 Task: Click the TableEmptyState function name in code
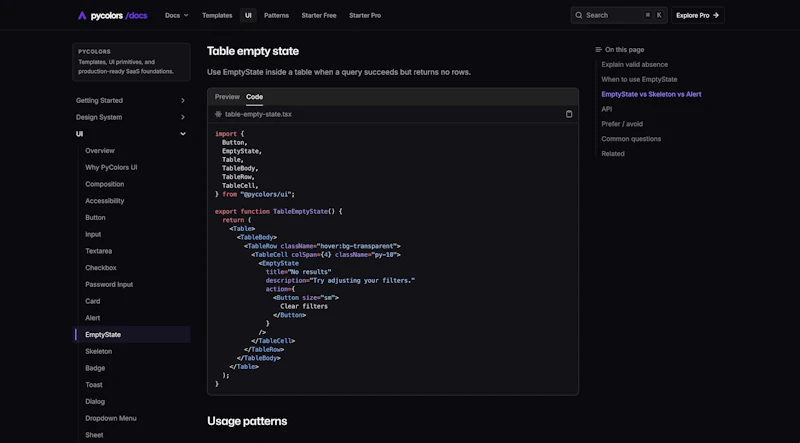tap(301, 211)
